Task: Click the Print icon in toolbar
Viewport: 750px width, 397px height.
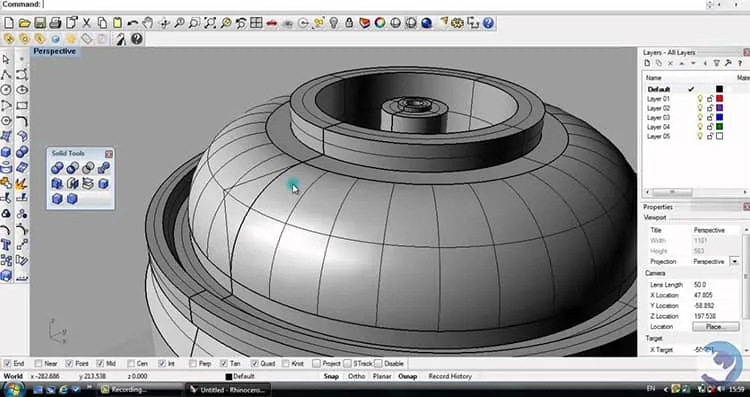Action: pyautogui.click(x=55, y=23)
